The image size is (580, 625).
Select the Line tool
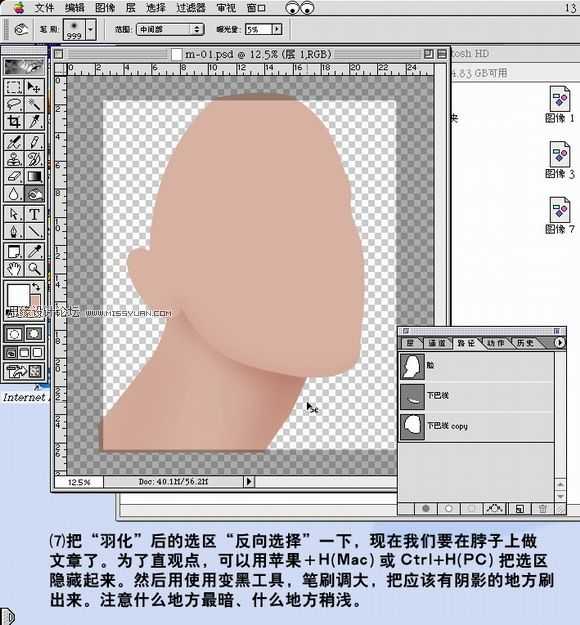34,231
